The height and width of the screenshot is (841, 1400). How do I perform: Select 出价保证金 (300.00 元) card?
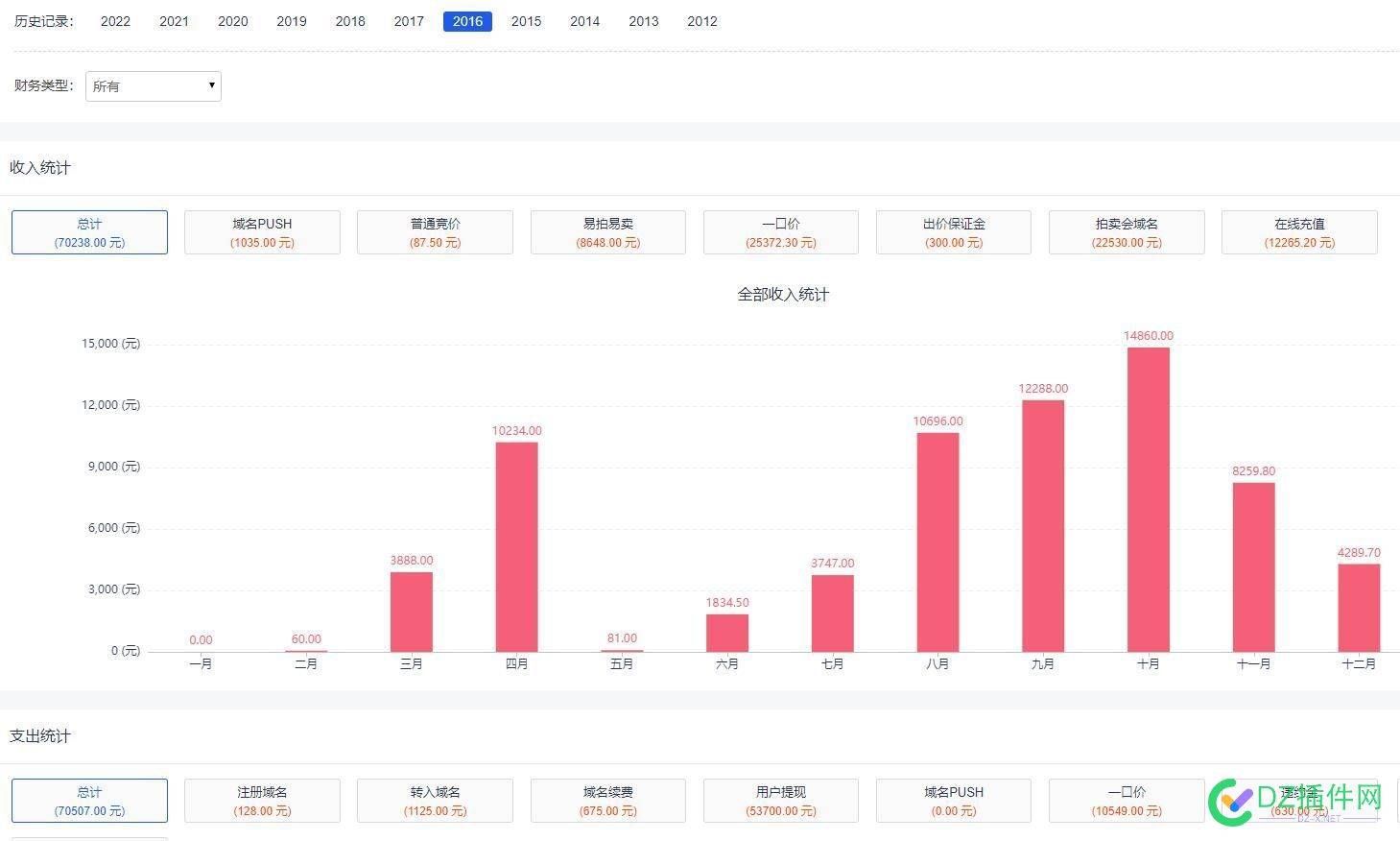coord(954,232)
